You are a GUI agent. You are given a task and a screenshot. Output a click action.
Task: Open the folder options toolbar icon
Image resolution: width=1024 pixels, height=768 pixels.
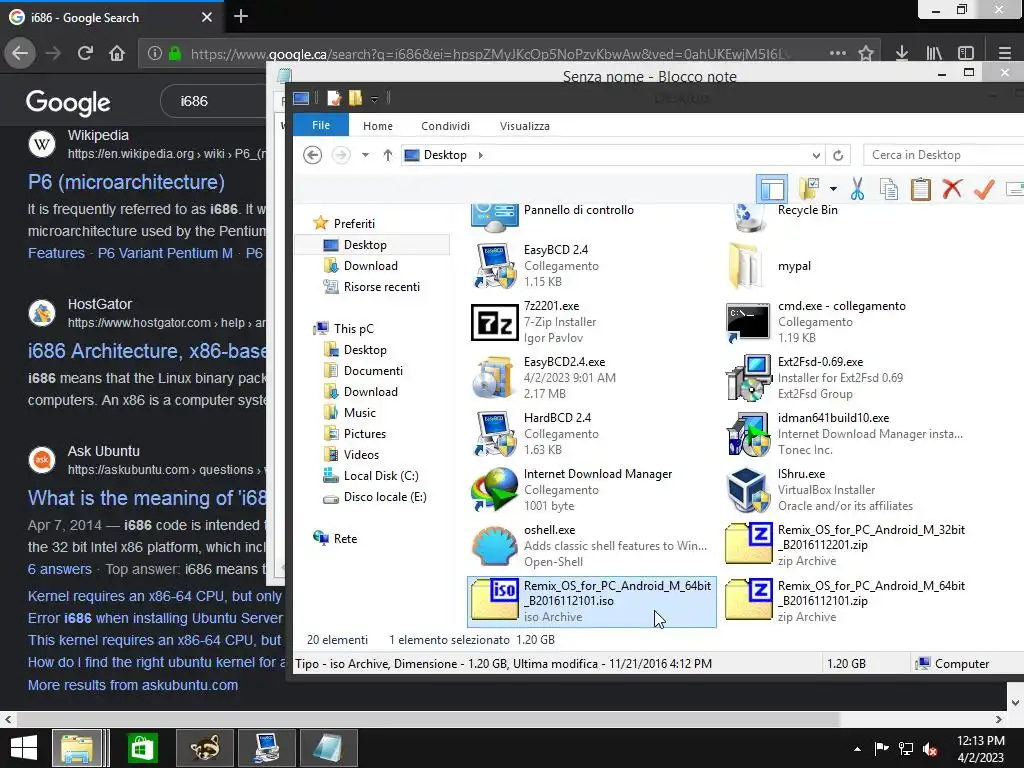(x=810, y=189)
